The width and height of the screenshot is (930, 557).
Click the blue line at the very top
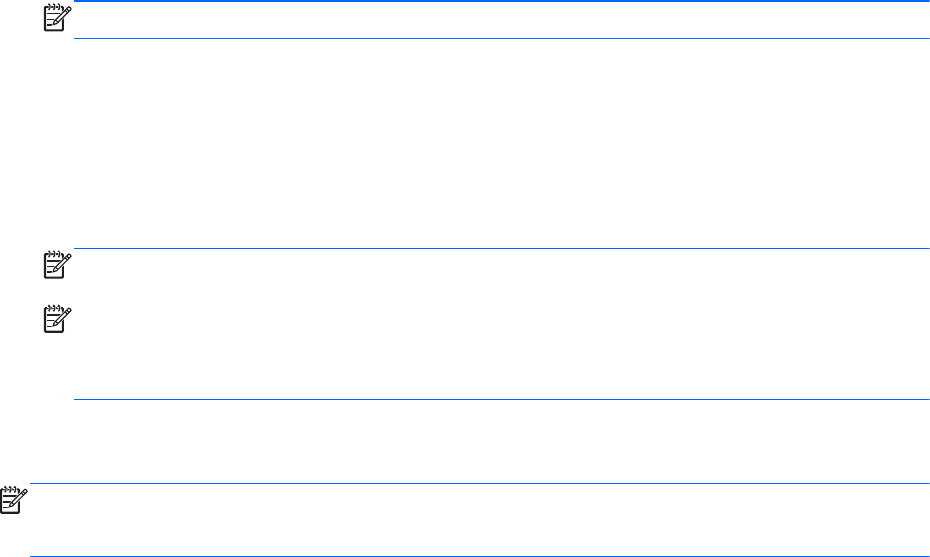point(500,2)
